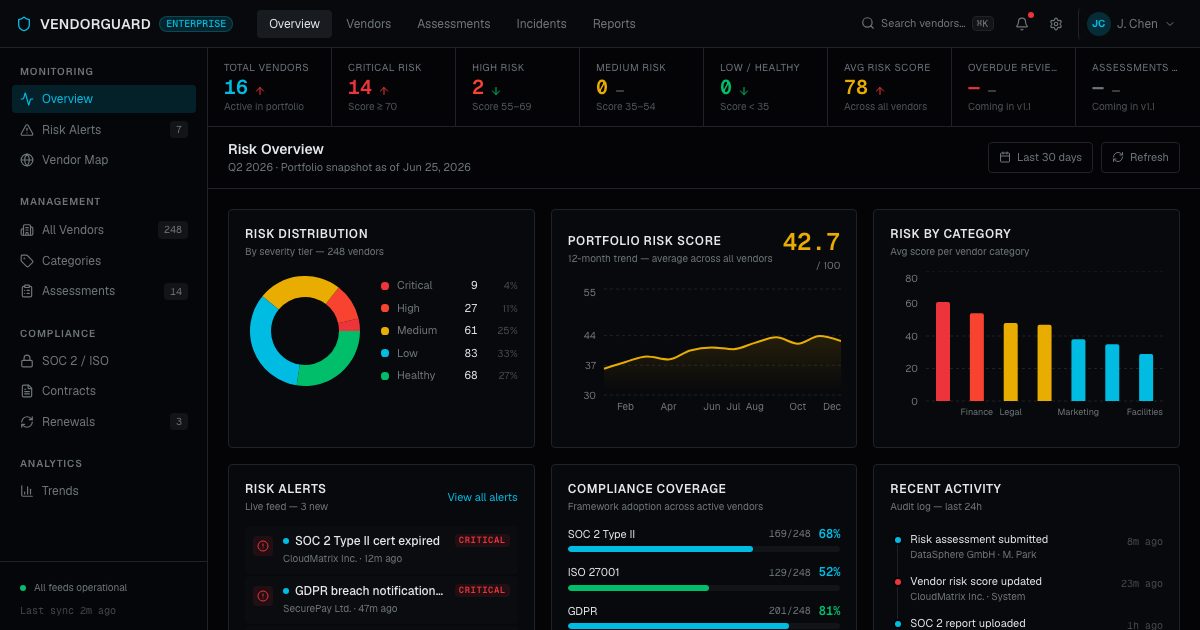The image size is (1200, 630).
Task: Click the ISO 27001 coverage bar
Action: tap(704, 588)
